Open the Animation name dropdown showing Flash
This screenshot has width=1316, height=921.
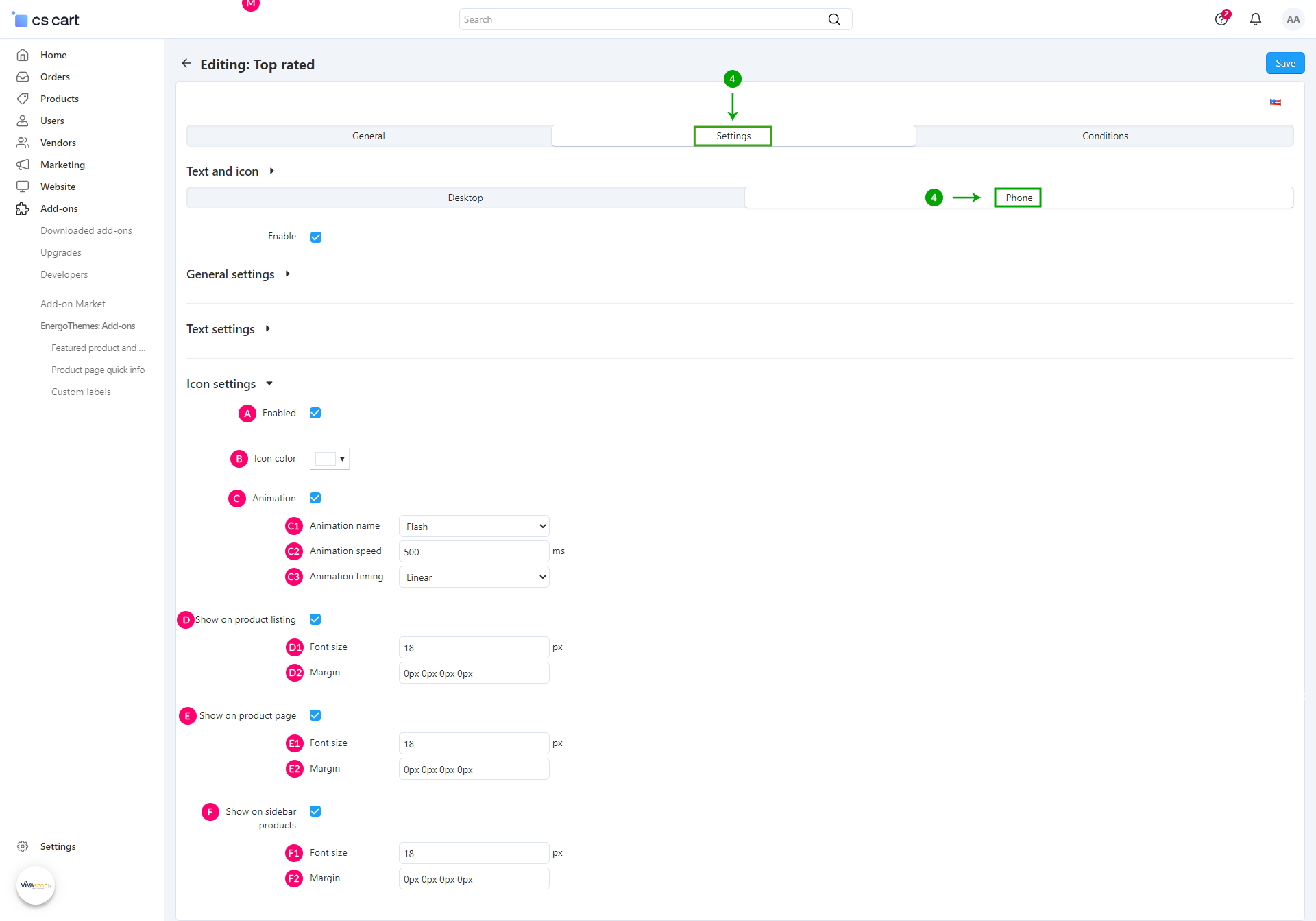[474, 527]
